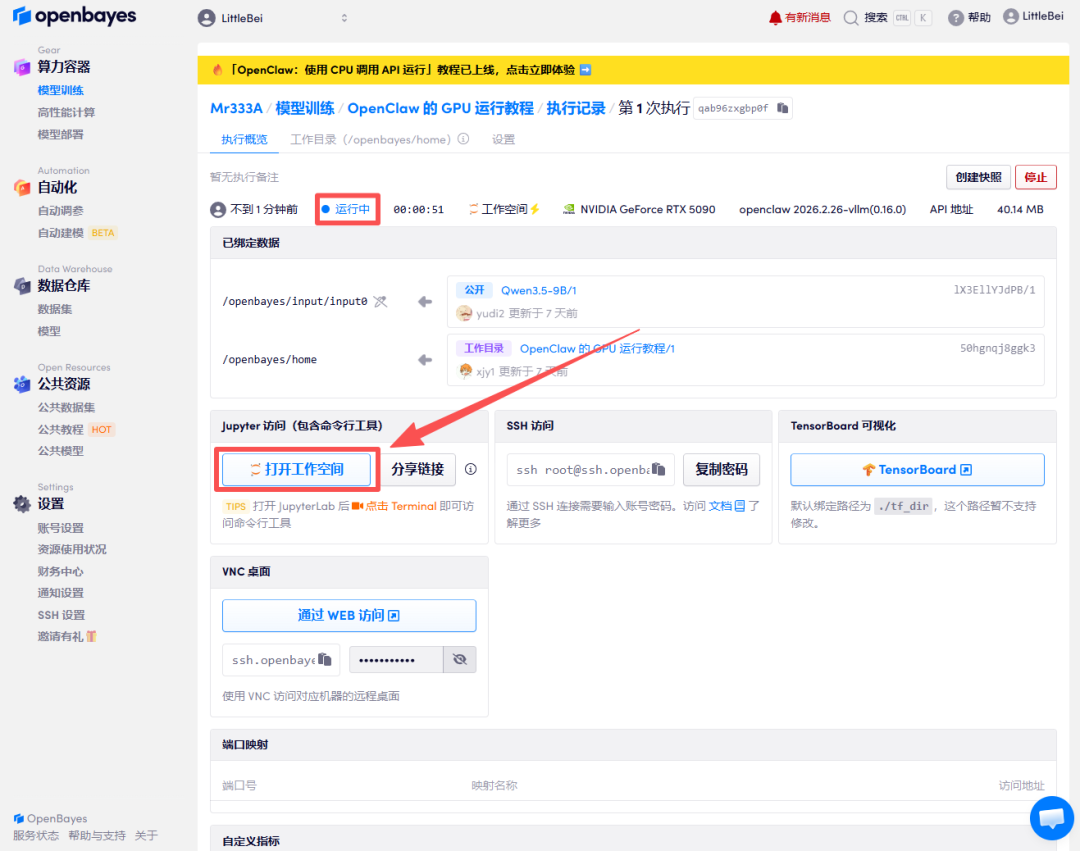
Task: Switch to the 执行概览 tab
Action: 244,140
